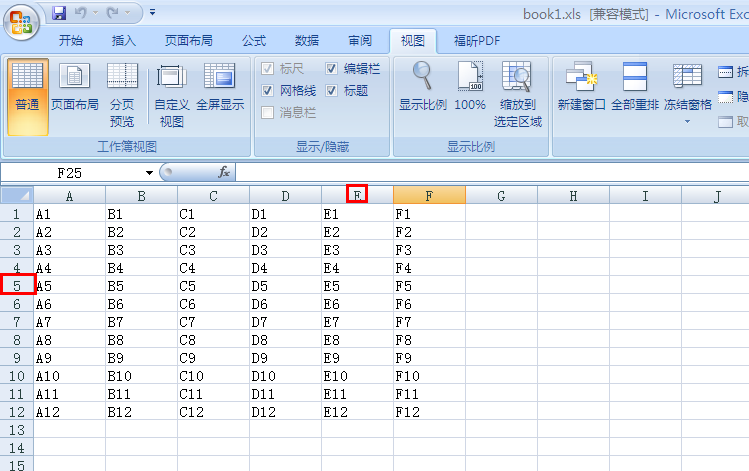Select column A header

(x=70, y=196)
